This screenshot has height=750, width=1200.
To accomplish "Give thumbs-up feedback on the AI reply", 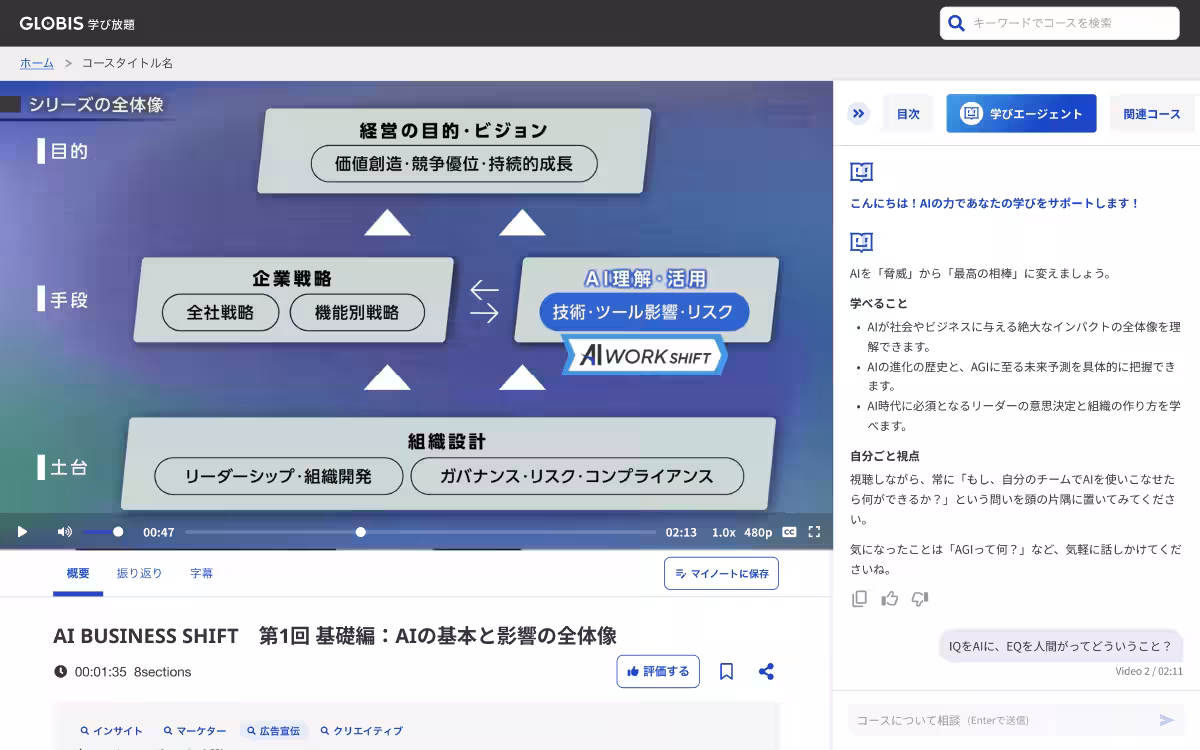I will (x=889, y=597).
